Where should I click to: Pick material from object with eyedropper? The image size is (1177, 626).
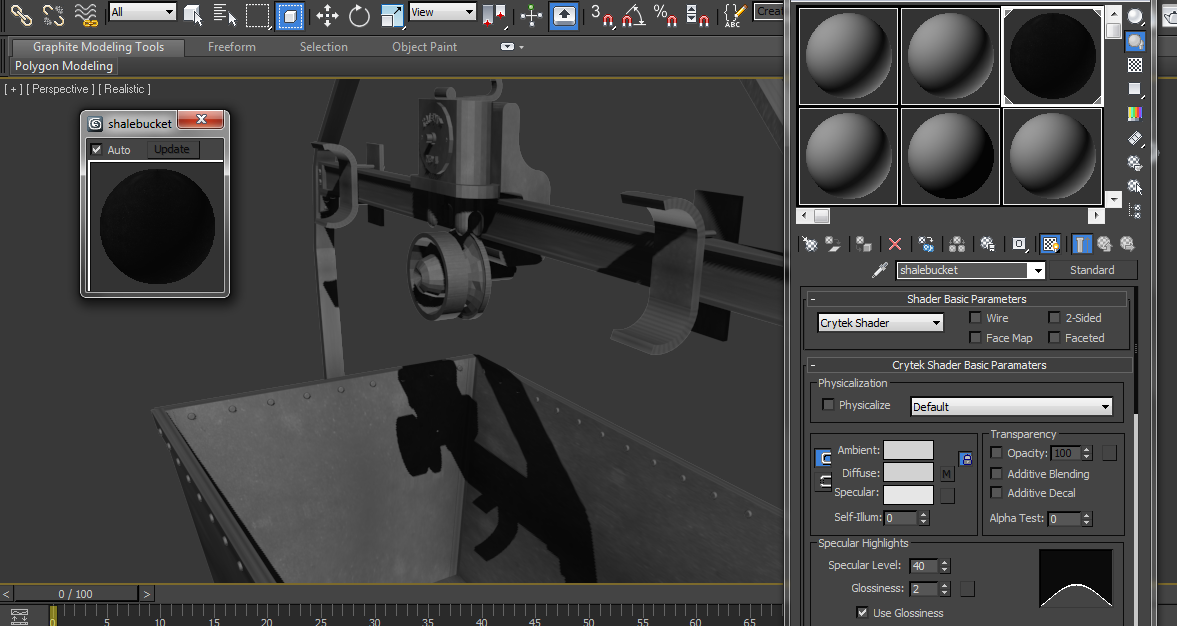click(880, 270)
